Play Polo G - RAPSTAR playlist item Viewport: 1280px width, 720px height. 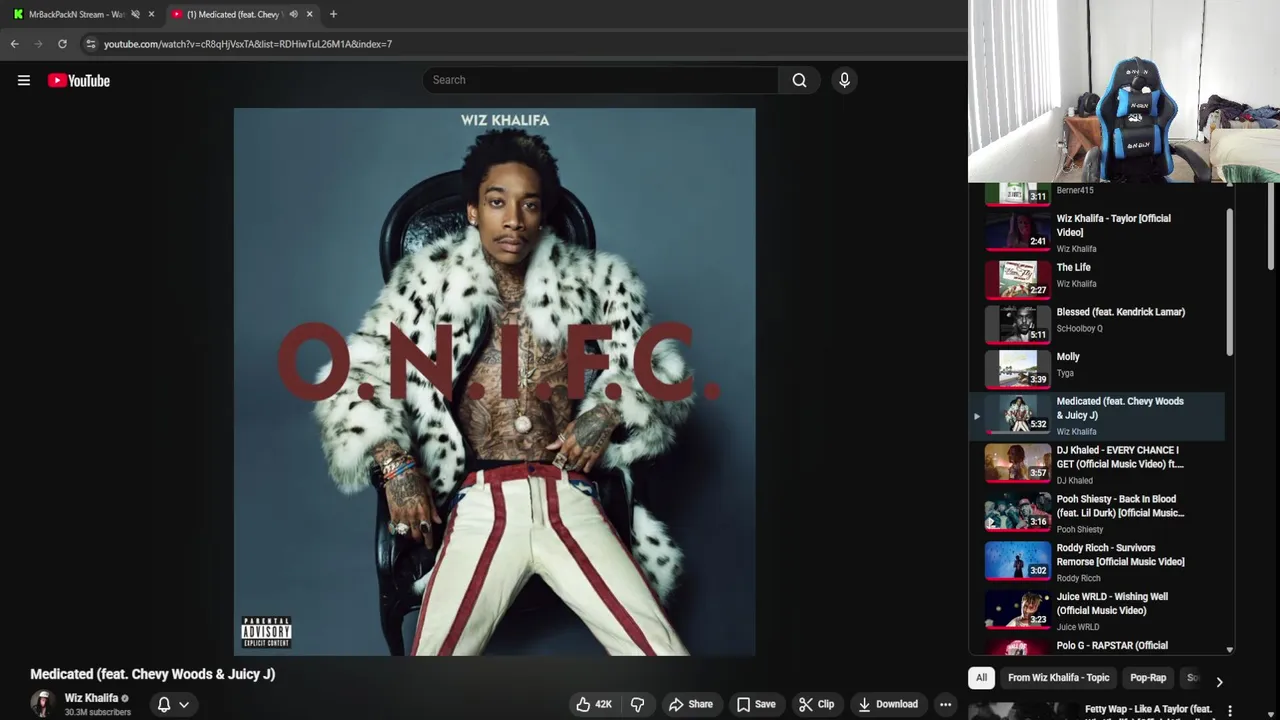coord(1096,646)
